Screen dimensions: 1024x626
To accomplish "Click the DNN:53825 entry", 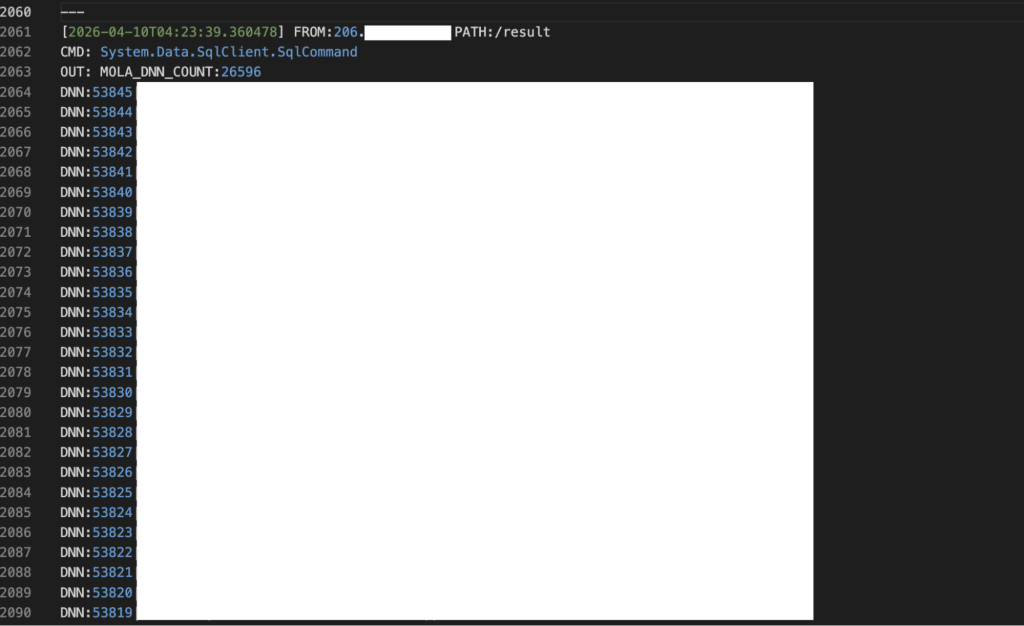I will pyautogui.click(x=96, y=492).
